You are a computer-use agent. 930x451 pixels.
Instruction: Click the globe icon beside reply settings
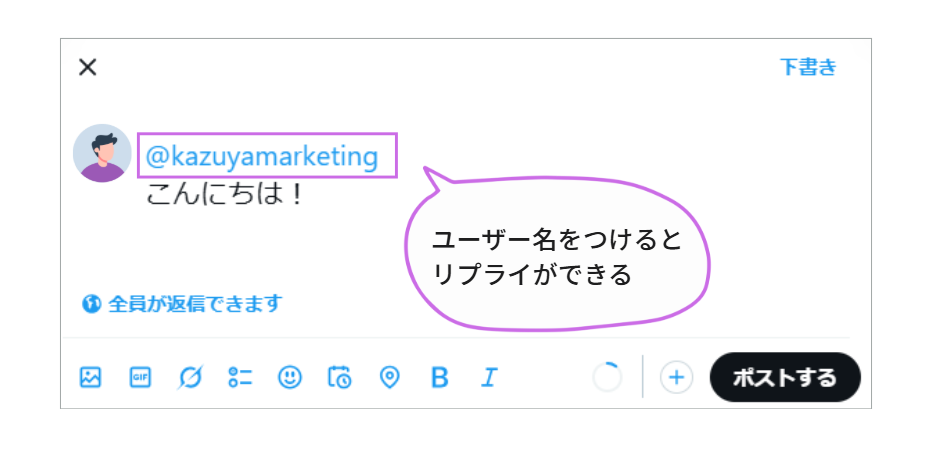click(x=91, y=303)
